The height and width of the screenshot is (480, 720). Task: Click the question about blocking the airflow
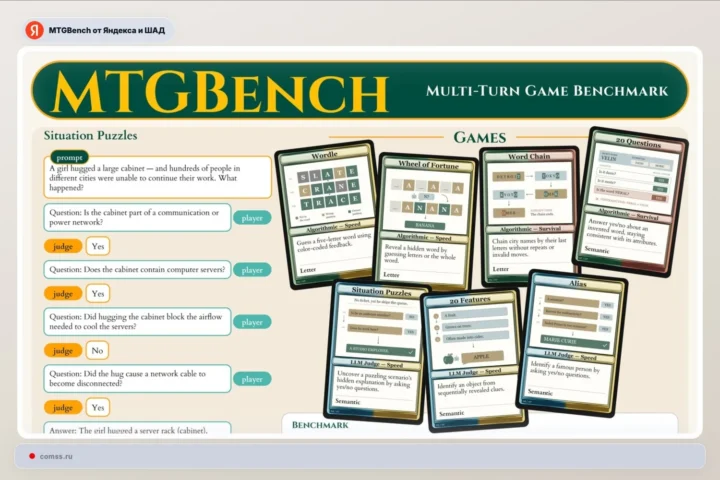tap(137, 322)
